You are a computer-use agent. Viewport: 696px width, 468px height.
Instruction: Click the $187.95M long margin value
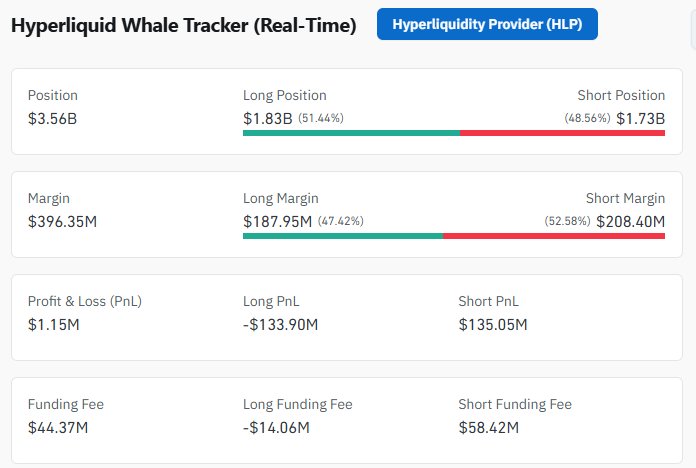pyautogui.click(x=277, y=221)
